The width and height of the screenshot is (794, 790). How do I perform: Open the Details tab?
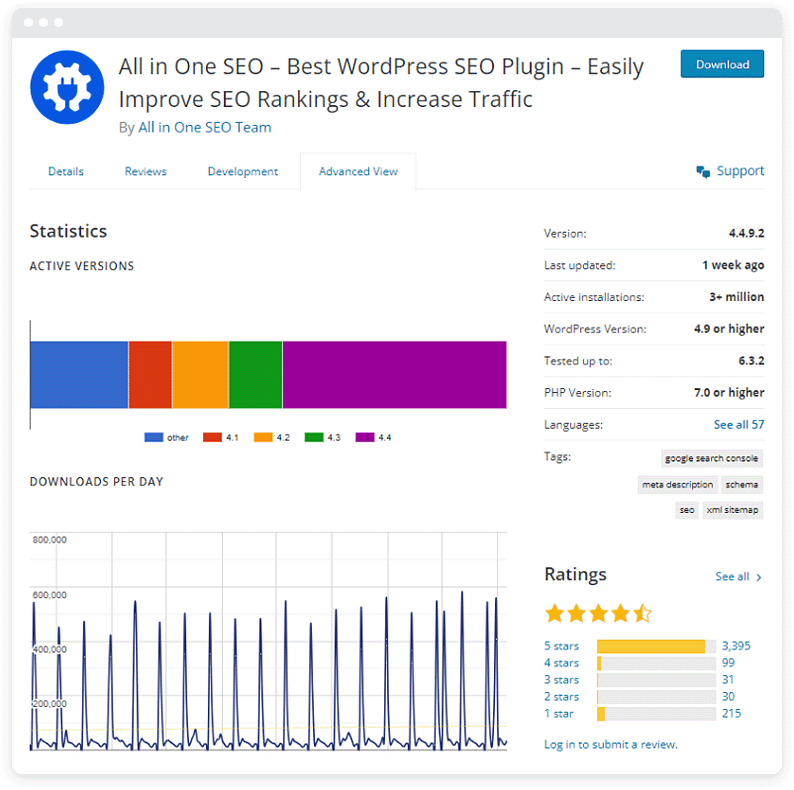click(66, 172)
